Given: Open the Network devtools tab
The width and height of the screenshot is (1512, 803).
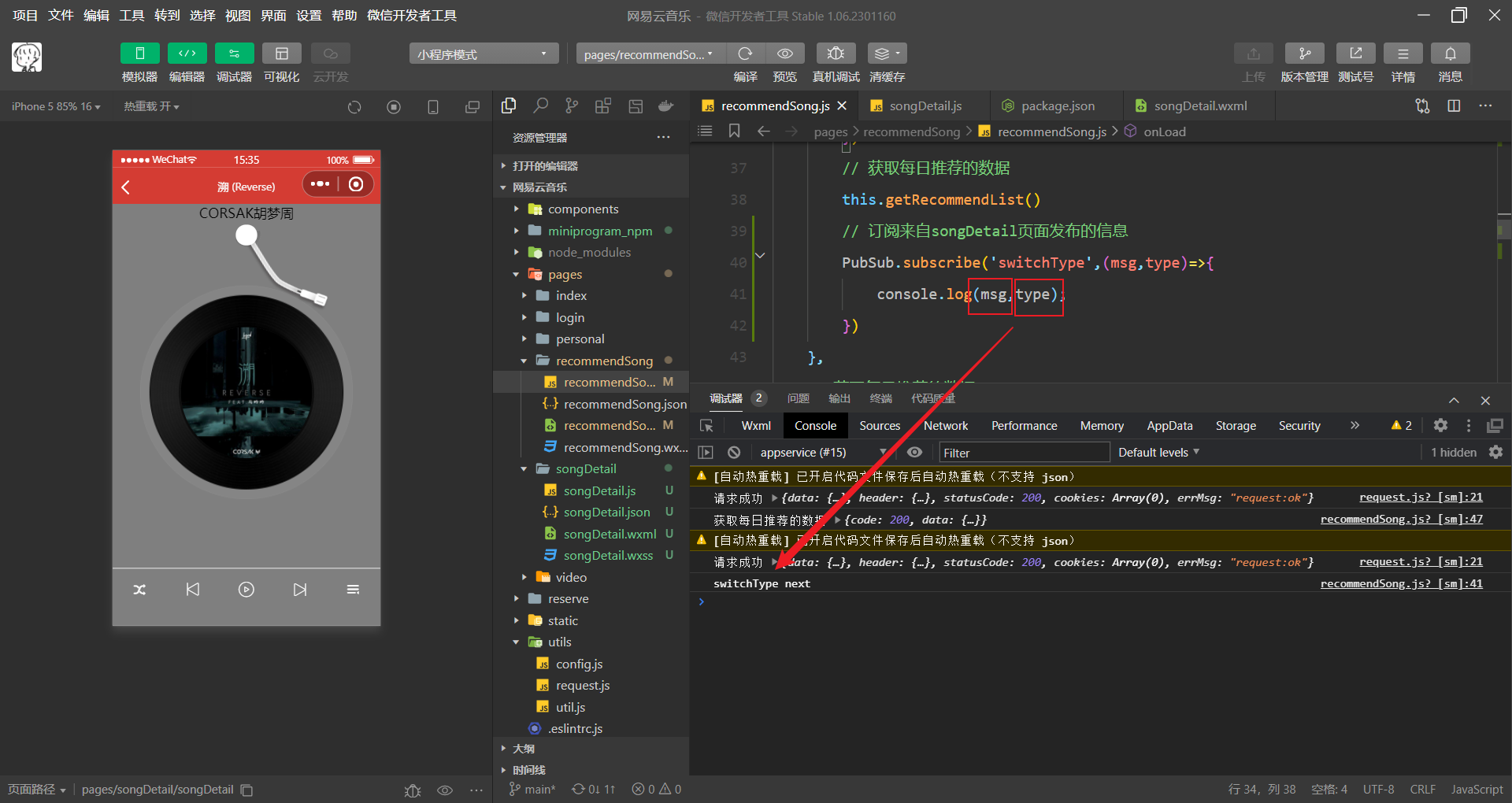Looking at the screenshot, I should [x=946, y=425].
